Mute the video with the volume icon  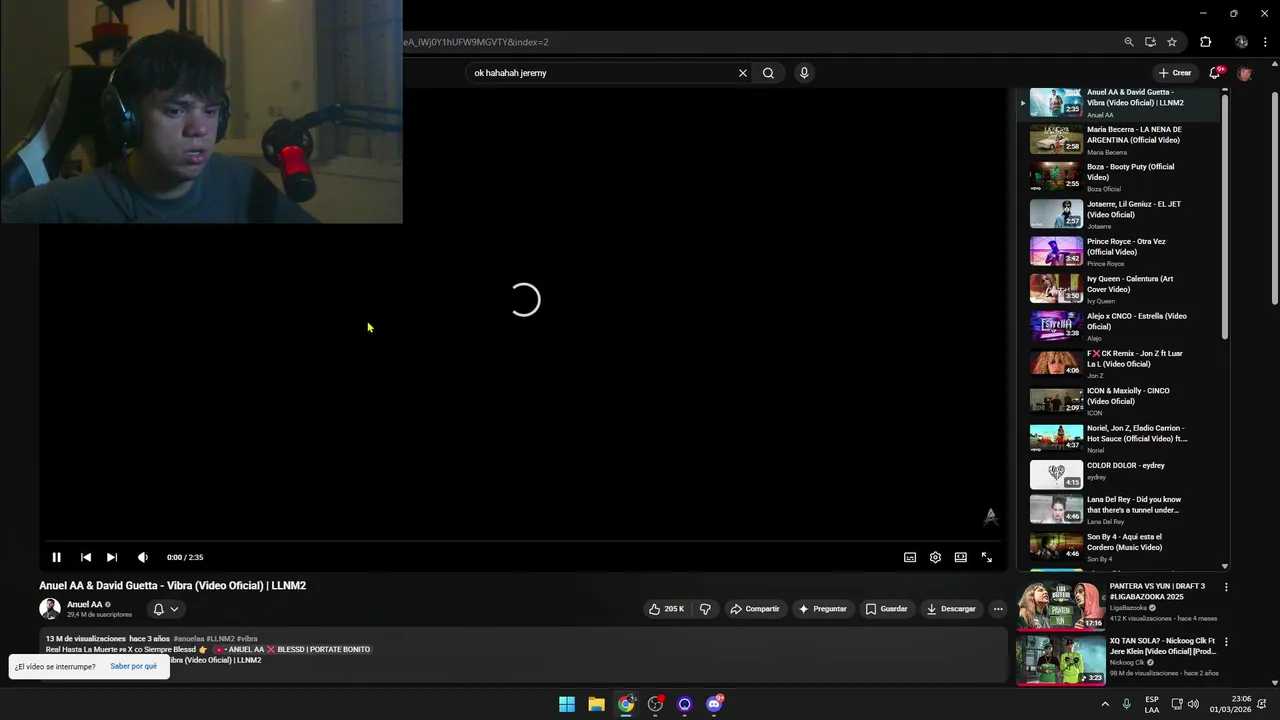(143, 557)
